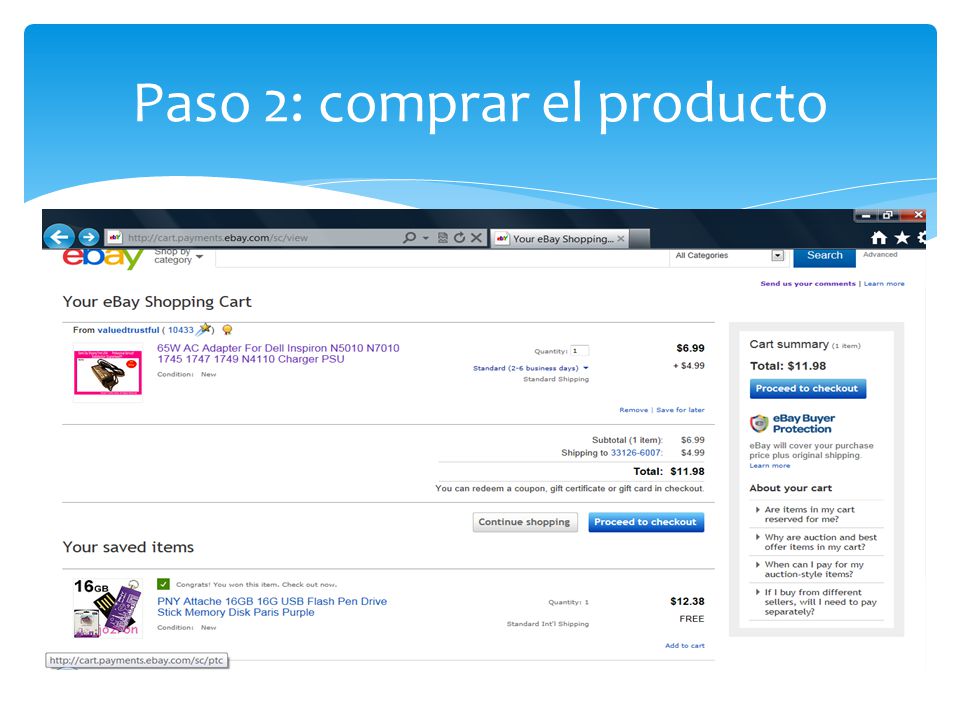The image size is (960, 720).
Task: Click the Quantity input box
Action: (579, 351)
